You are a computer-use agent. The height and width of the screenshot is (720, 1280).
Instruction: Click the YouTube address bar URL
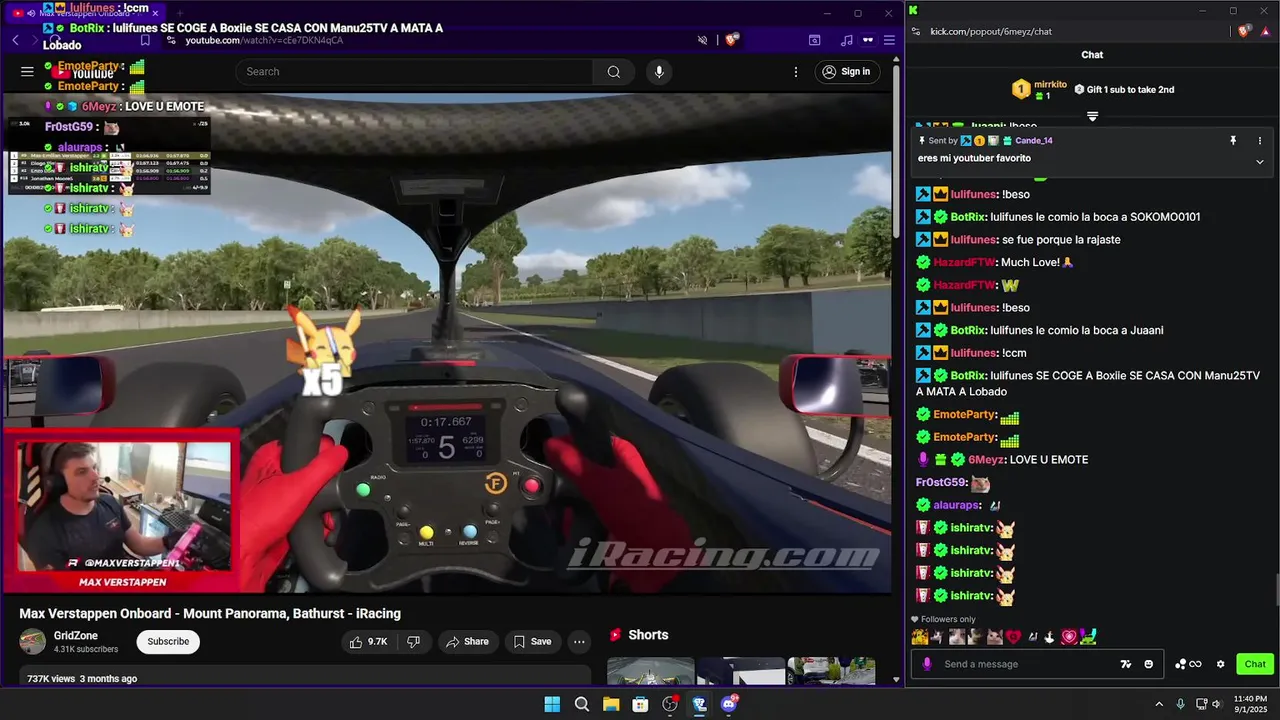point(264,40)
